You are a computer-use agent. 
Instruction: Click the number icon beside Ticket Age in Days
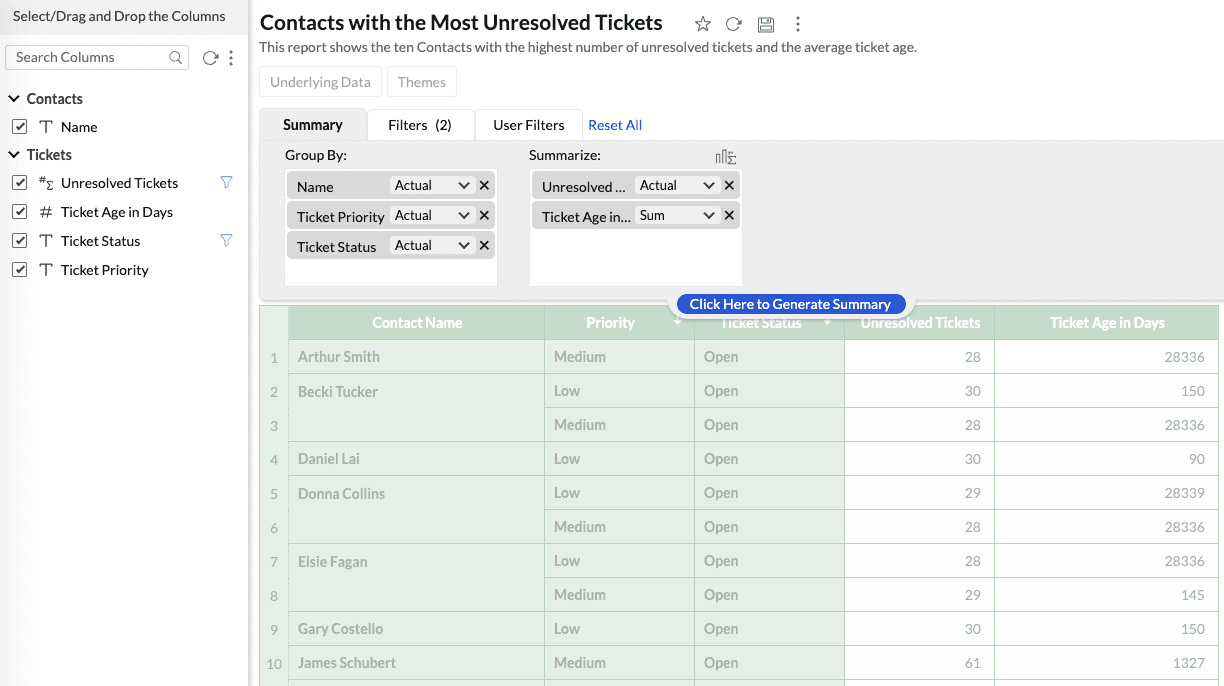[x=46, y=212]
